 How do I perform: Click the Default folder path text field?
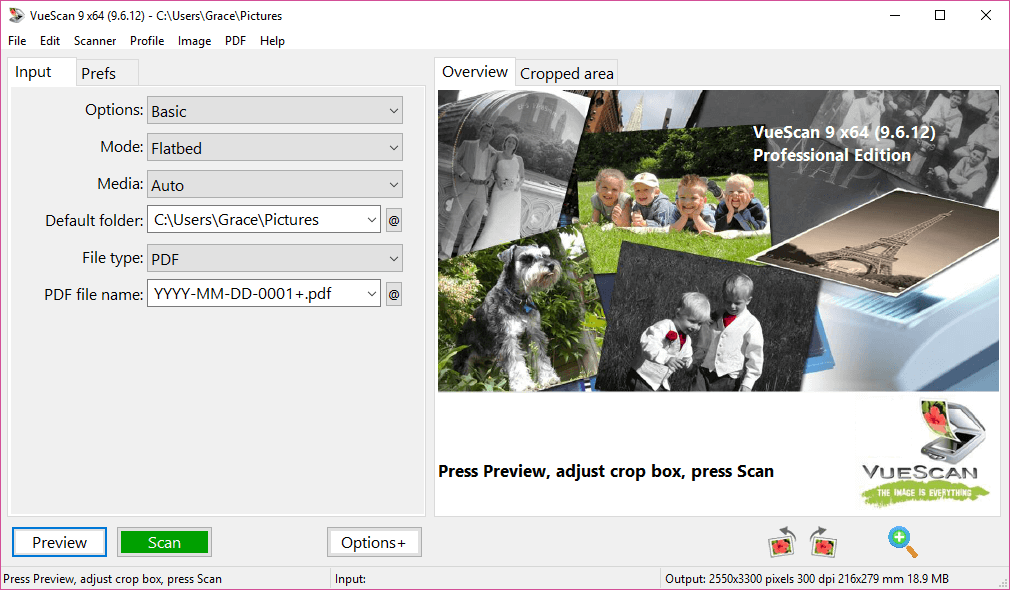coord(256,220)
